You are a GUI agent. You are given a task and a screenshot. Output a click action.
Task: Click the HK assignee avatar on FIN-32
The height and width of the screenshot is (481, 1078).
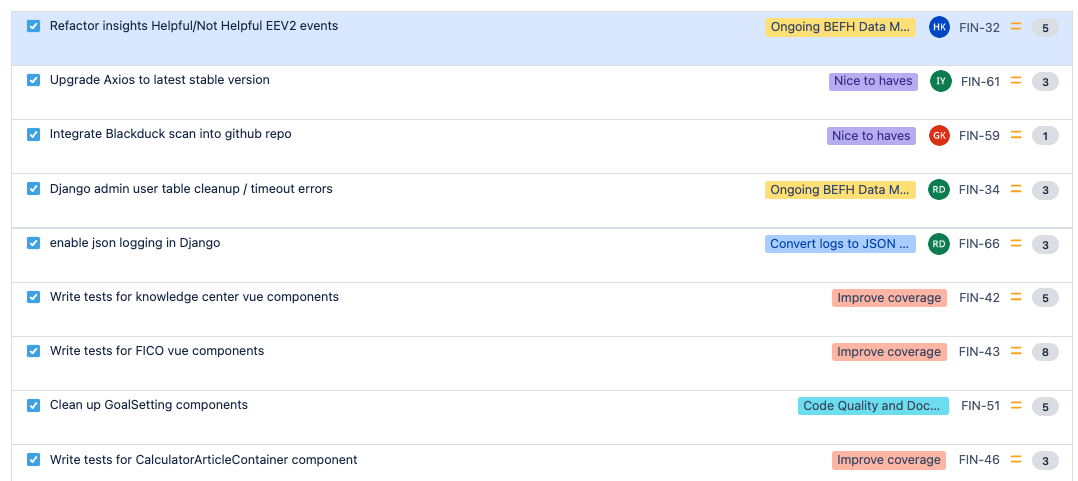coord(939,27)
